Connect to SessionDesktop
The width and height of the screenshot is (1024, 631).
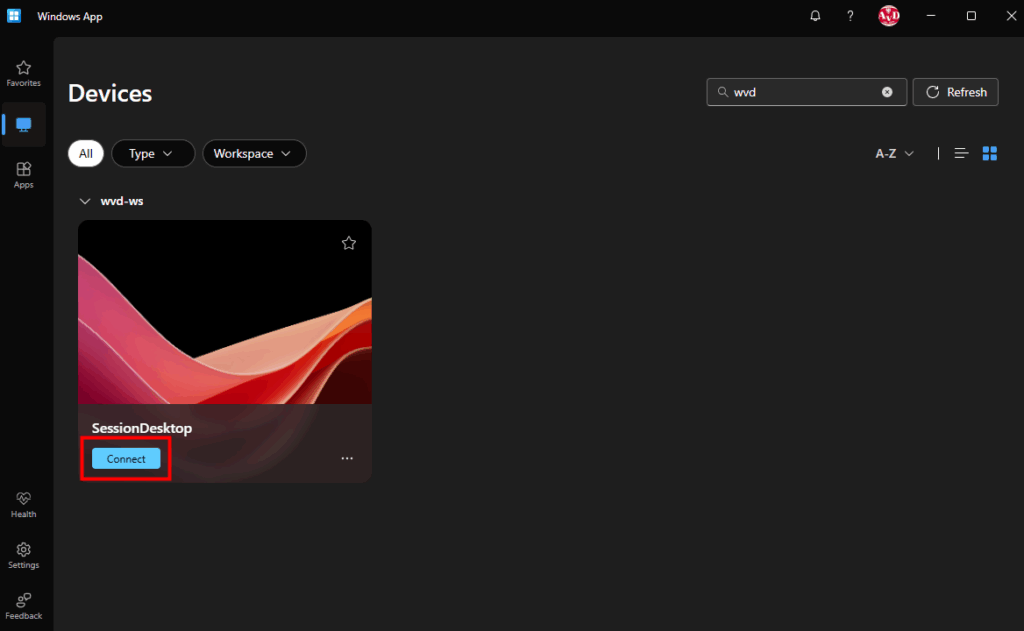point(126,459)
